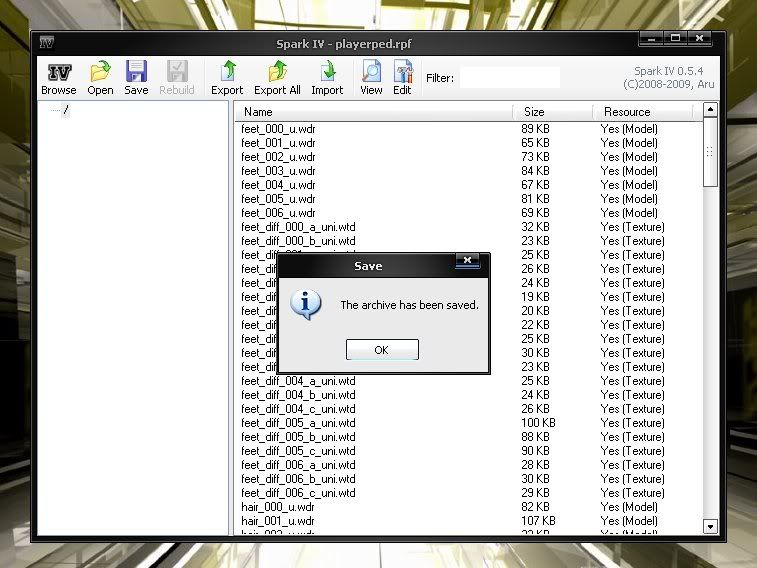757x568 pixels.
Task: Click the View magnifier icon
Action: (x=371, y=78)
